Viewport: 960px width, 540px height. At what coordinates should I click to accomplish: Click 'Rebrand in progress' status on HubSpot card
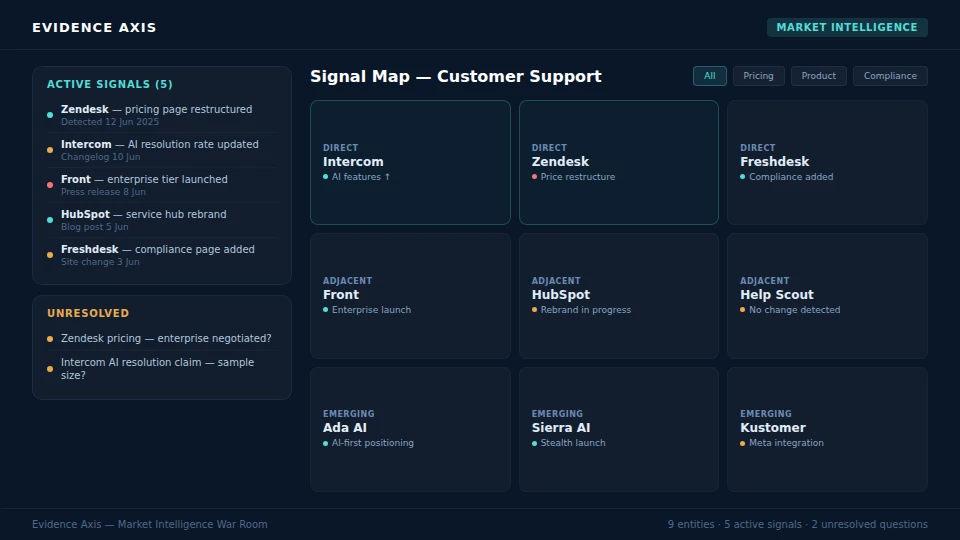pos(581,310)
